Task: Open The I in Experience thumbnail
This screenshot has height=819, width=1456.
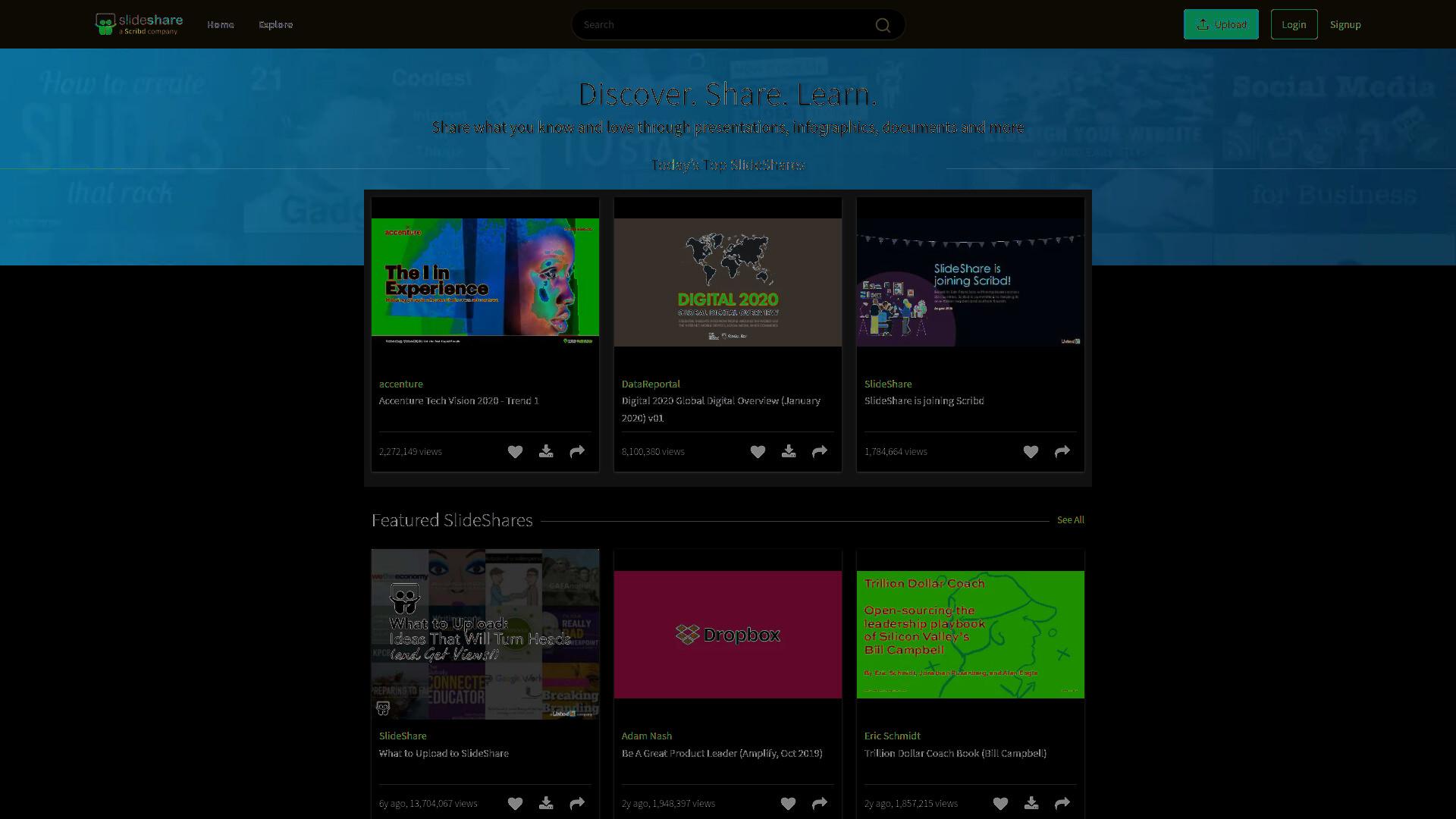Action: tap(485, 283)
